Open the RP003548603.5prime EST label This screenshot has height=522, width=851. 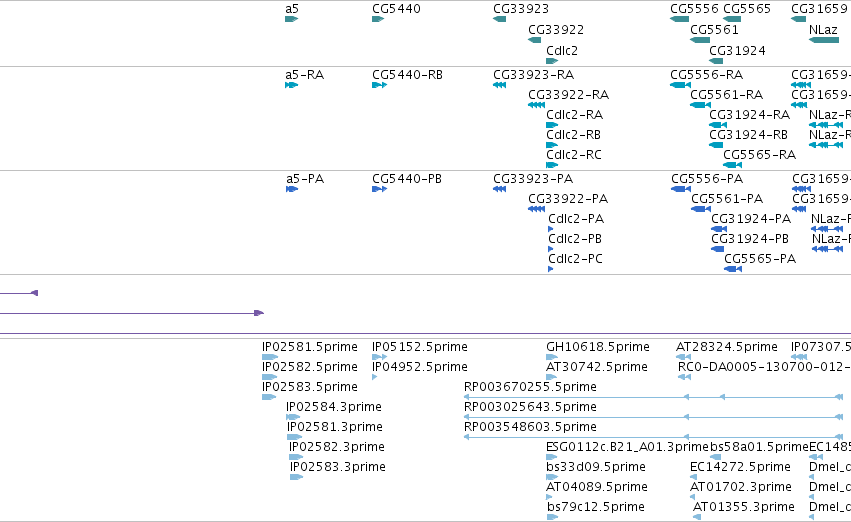point(530,428)
